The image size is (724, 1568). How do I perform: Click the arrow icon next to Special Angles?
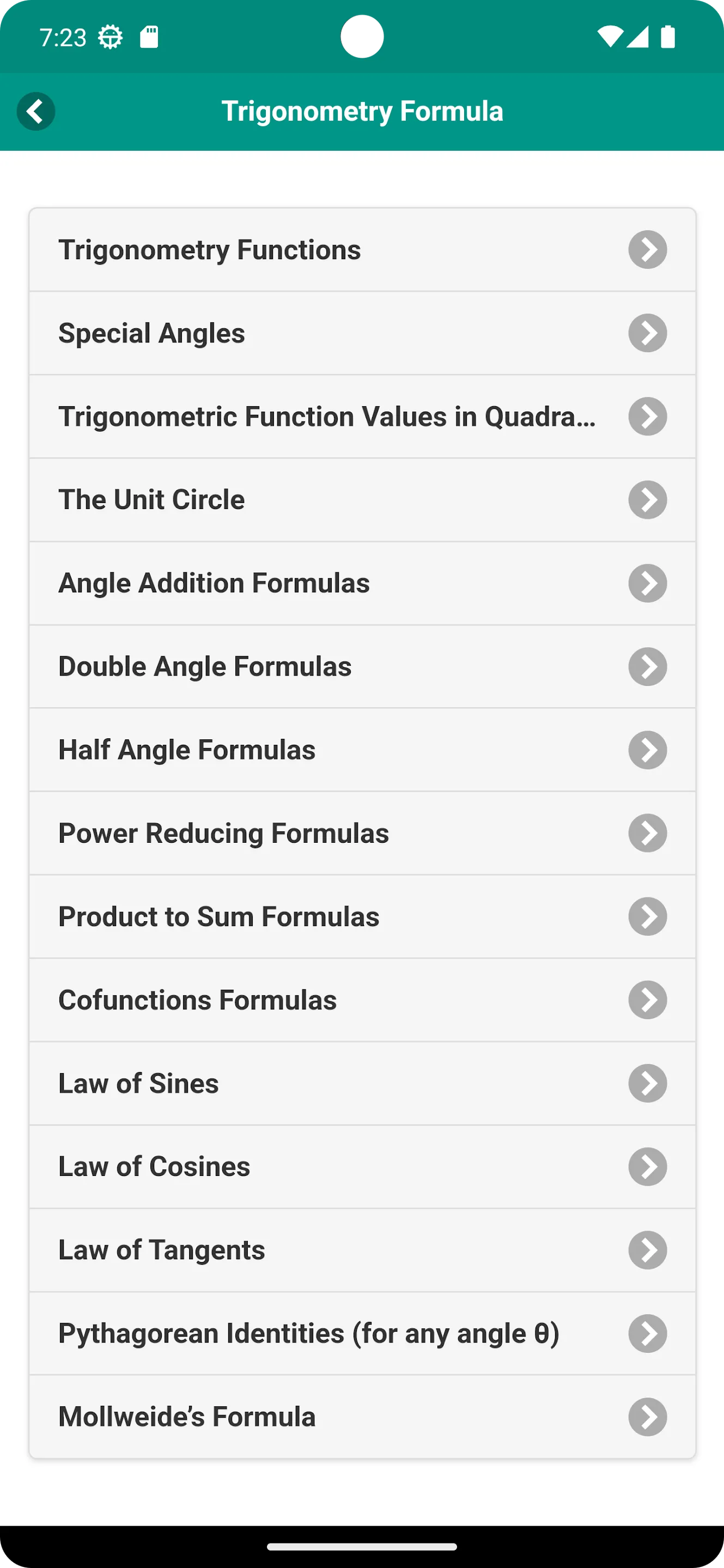click(x=647, y=333)
